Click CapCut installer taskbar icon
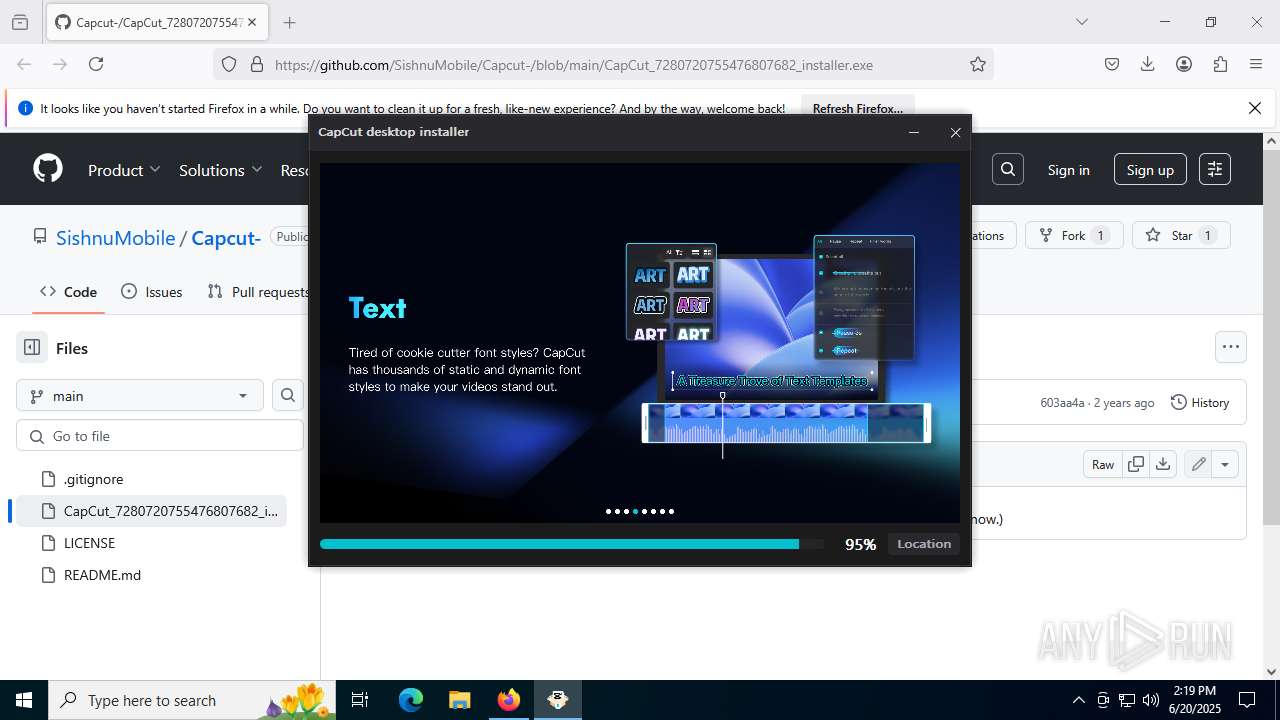Viewport: 1280px width, 720px height. tap(558, 700)
